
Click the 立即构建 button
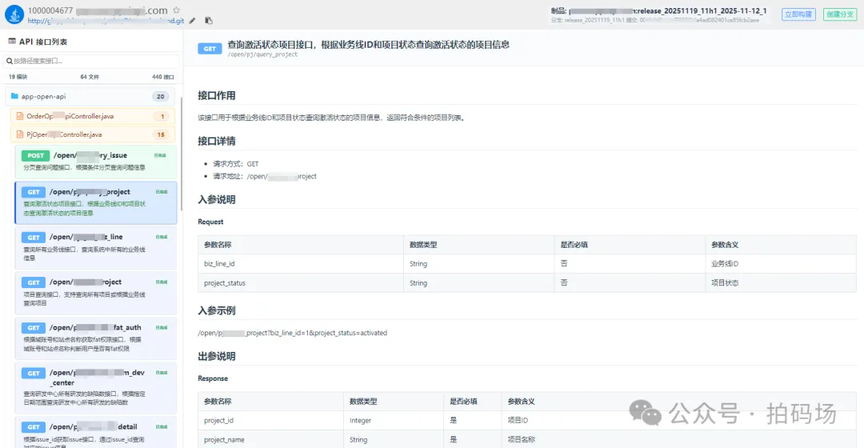click(798, 14)
